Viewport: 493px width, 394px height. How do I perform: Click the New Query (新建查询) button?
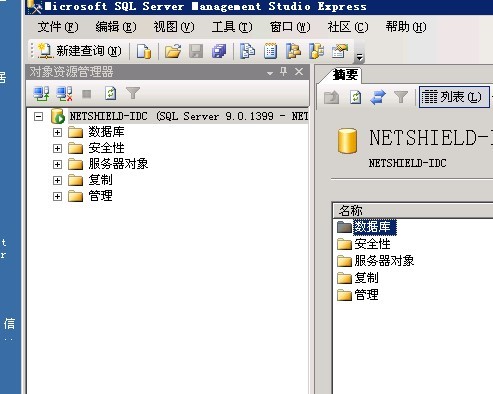(x=79, y=51)
